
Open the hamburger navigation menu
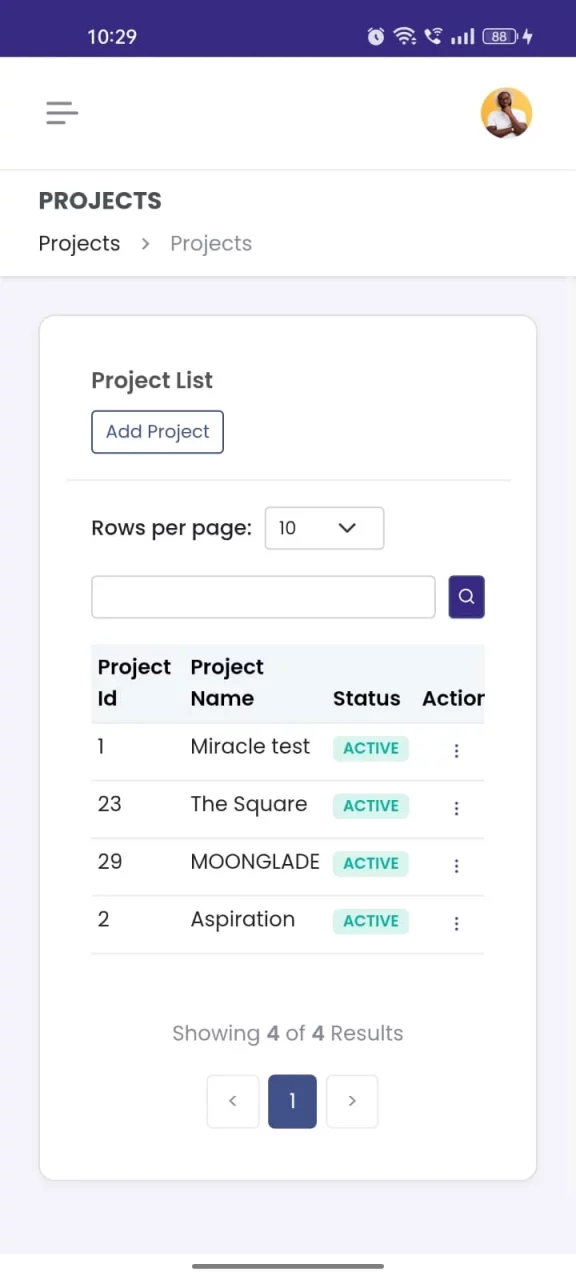coord(62,113)
